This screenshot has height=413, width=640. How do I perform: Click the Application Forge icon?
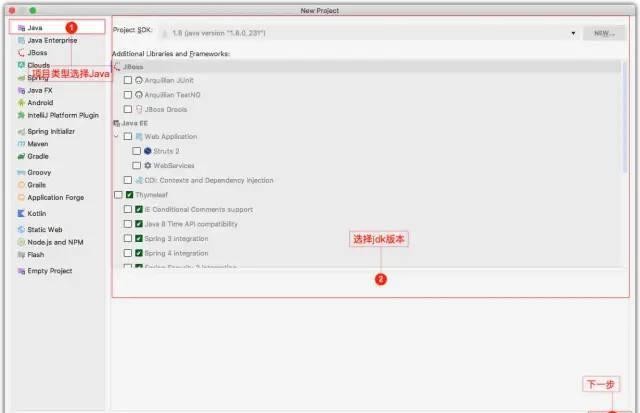[21, 198]
